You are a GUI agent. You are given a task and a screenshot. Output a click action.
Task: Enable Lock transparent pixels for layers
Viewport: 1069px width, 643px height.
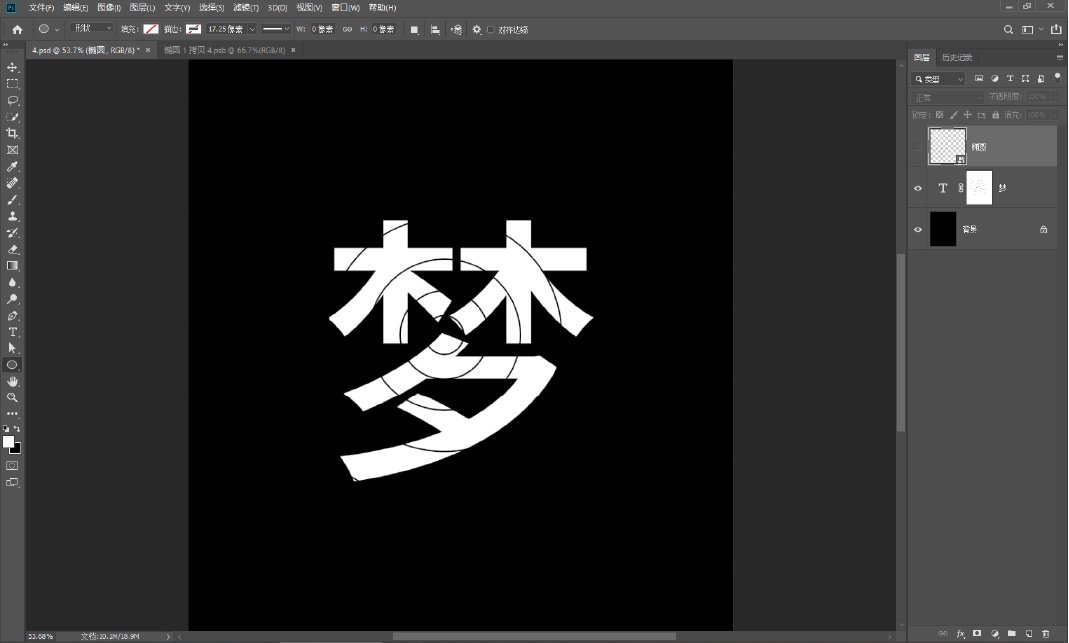tap(940, 115)
